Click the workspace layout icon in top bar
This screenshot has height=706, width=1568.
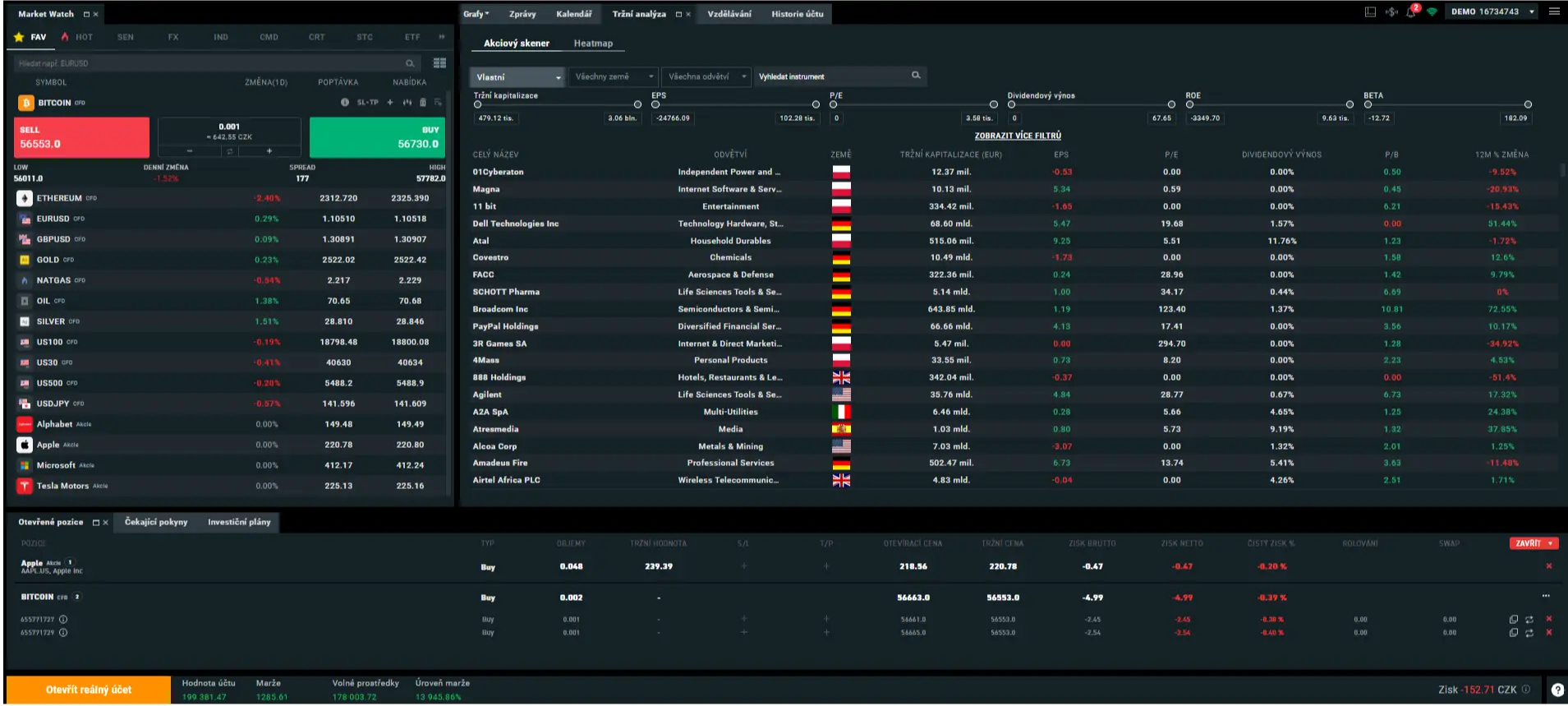(x=1370, y=12)
